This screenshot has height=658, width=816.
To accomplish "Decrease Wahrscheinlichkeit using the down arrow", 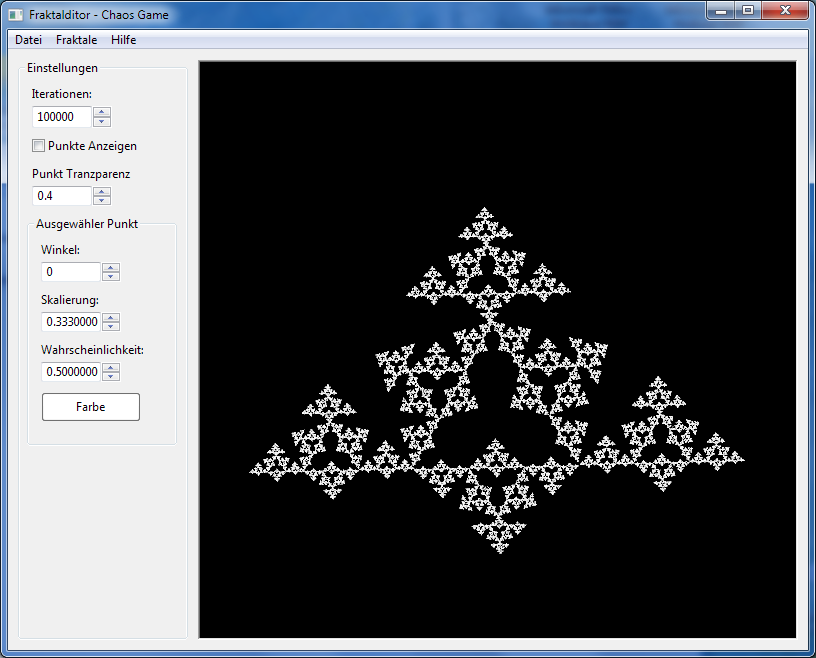I will click(111, 377).
